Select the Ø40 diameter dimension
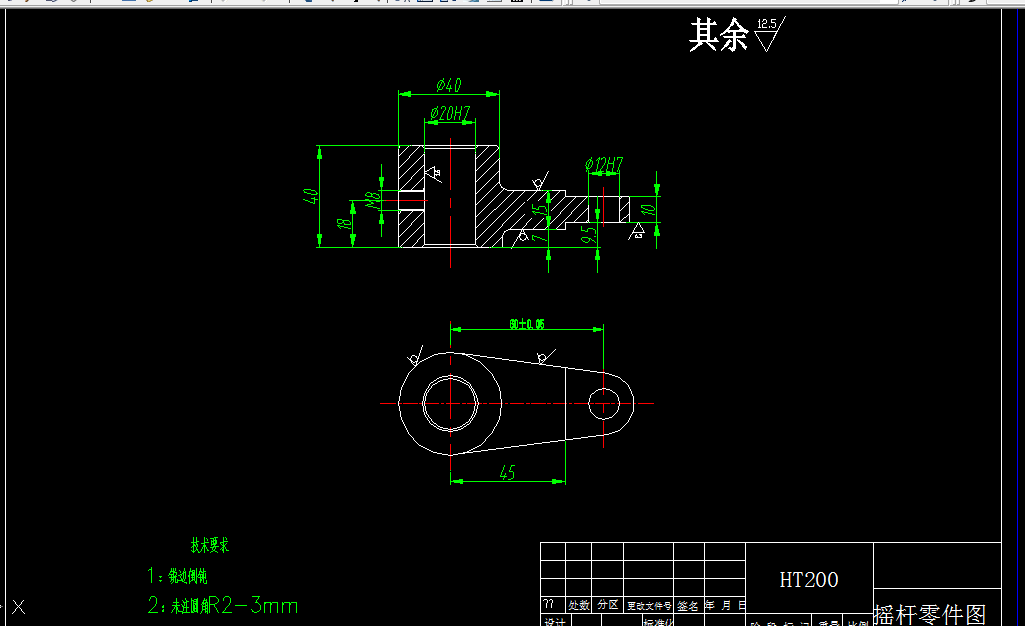 tap(447, 86)
